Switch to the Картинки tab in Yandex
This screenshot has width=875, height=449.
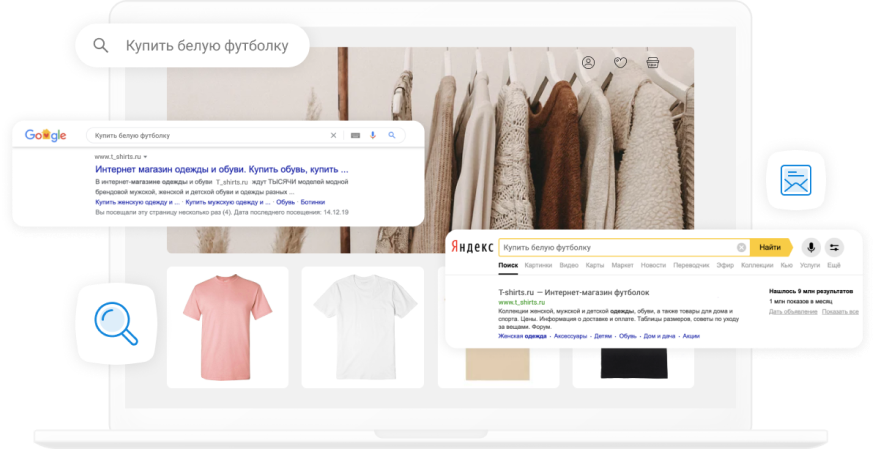538,265
